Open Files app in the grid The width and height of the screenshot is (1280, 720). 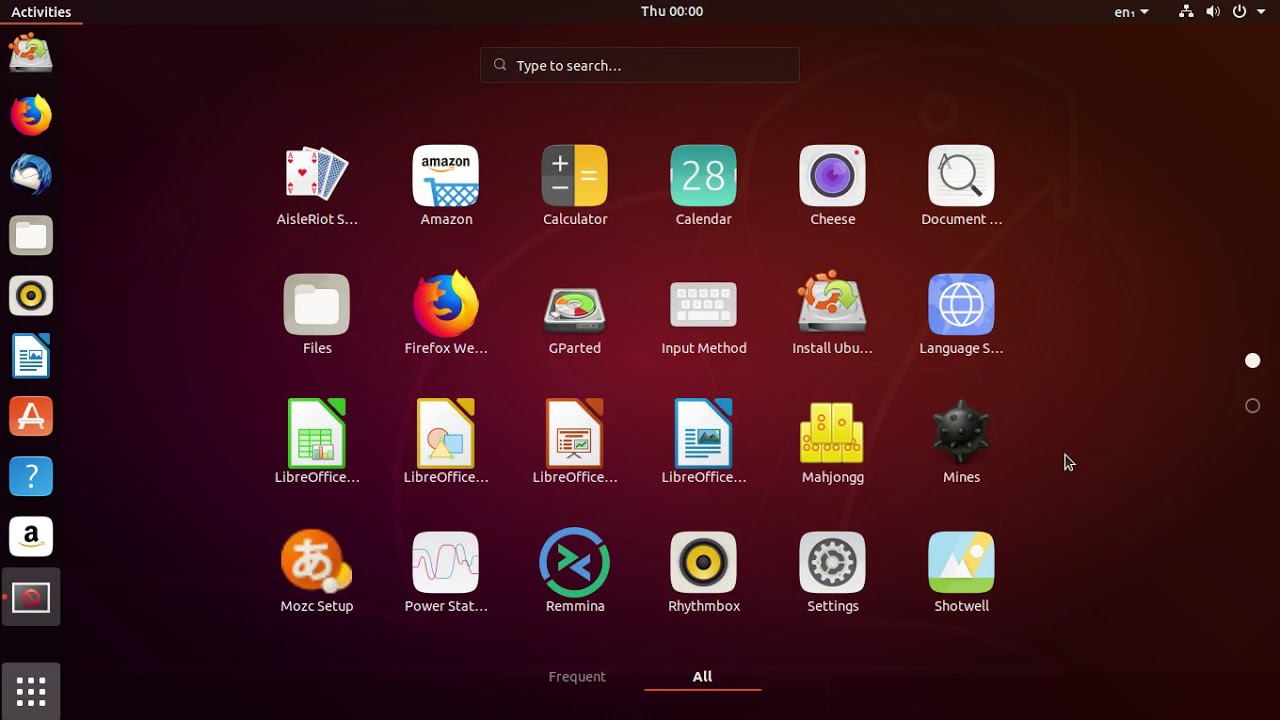tap(317, 315)
